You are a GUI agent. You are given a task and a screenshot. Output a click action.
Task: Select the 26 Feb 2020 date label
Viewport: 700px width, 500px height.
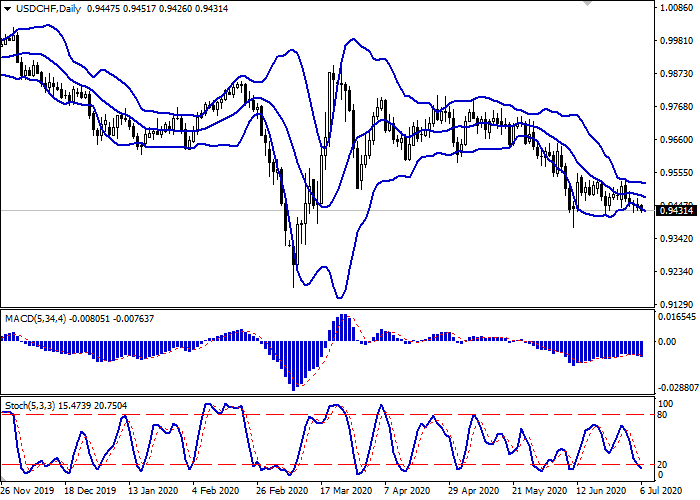coord(281,491)
